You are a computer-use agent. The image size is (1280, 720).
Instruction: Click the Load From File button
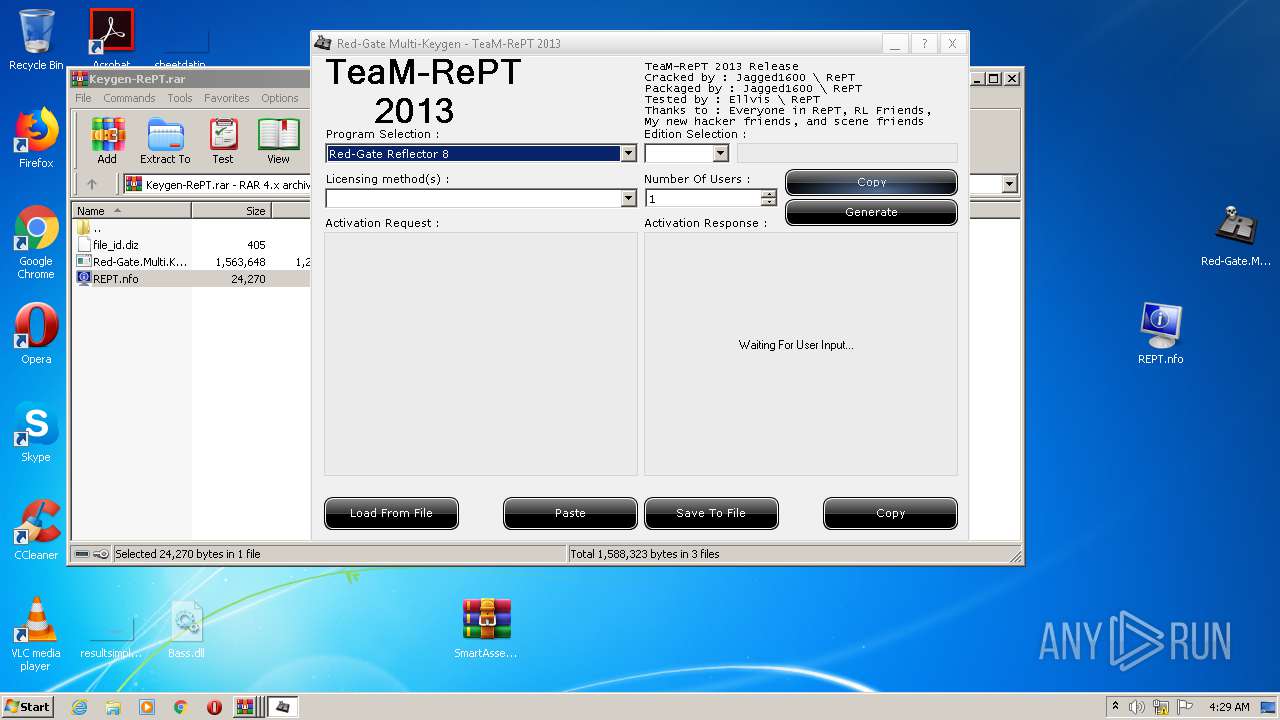(391, 513)
